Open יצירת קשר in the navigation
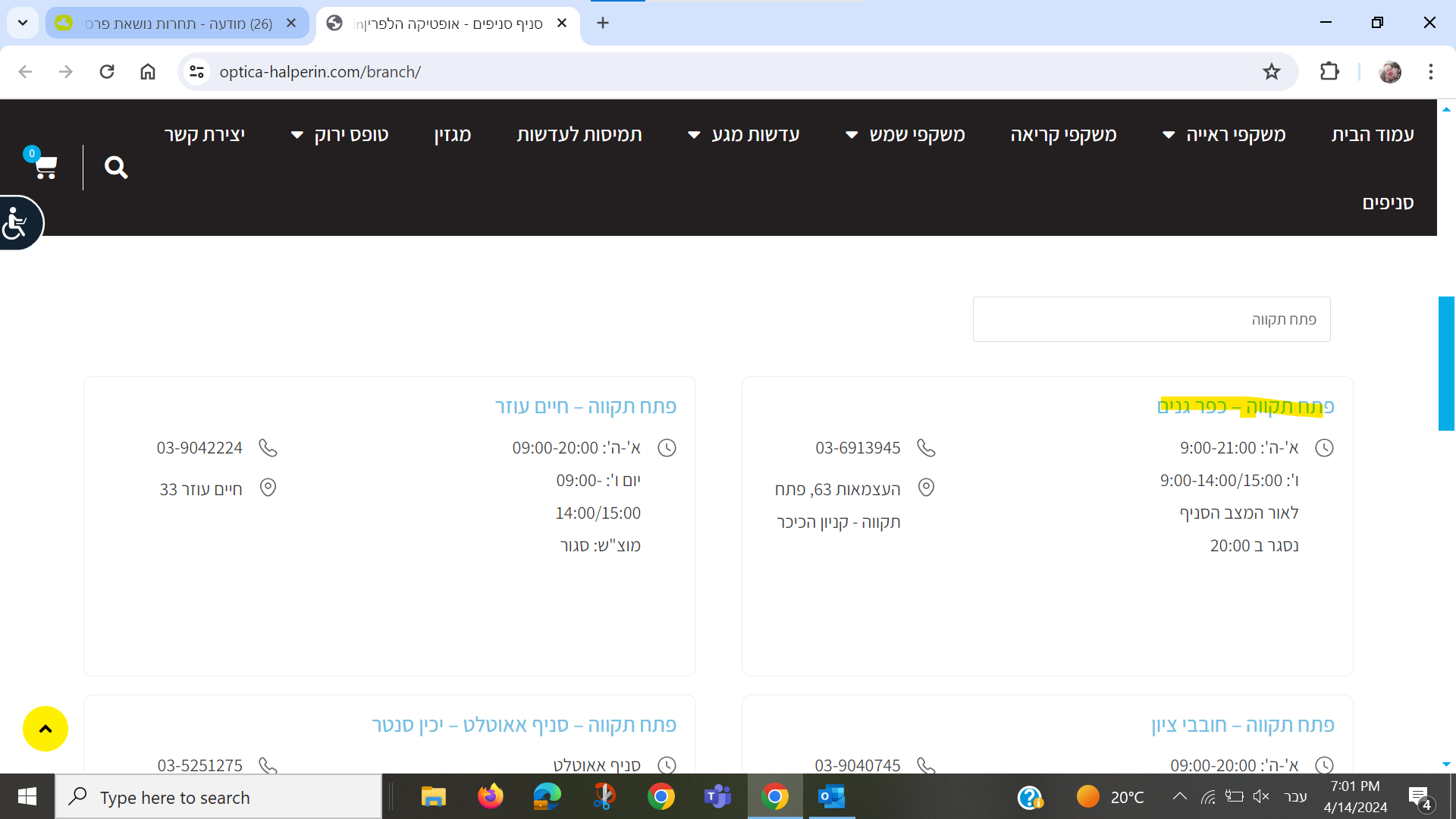Screen dimensions: 1456x819 pyautogui.click(x=205, y=135)
